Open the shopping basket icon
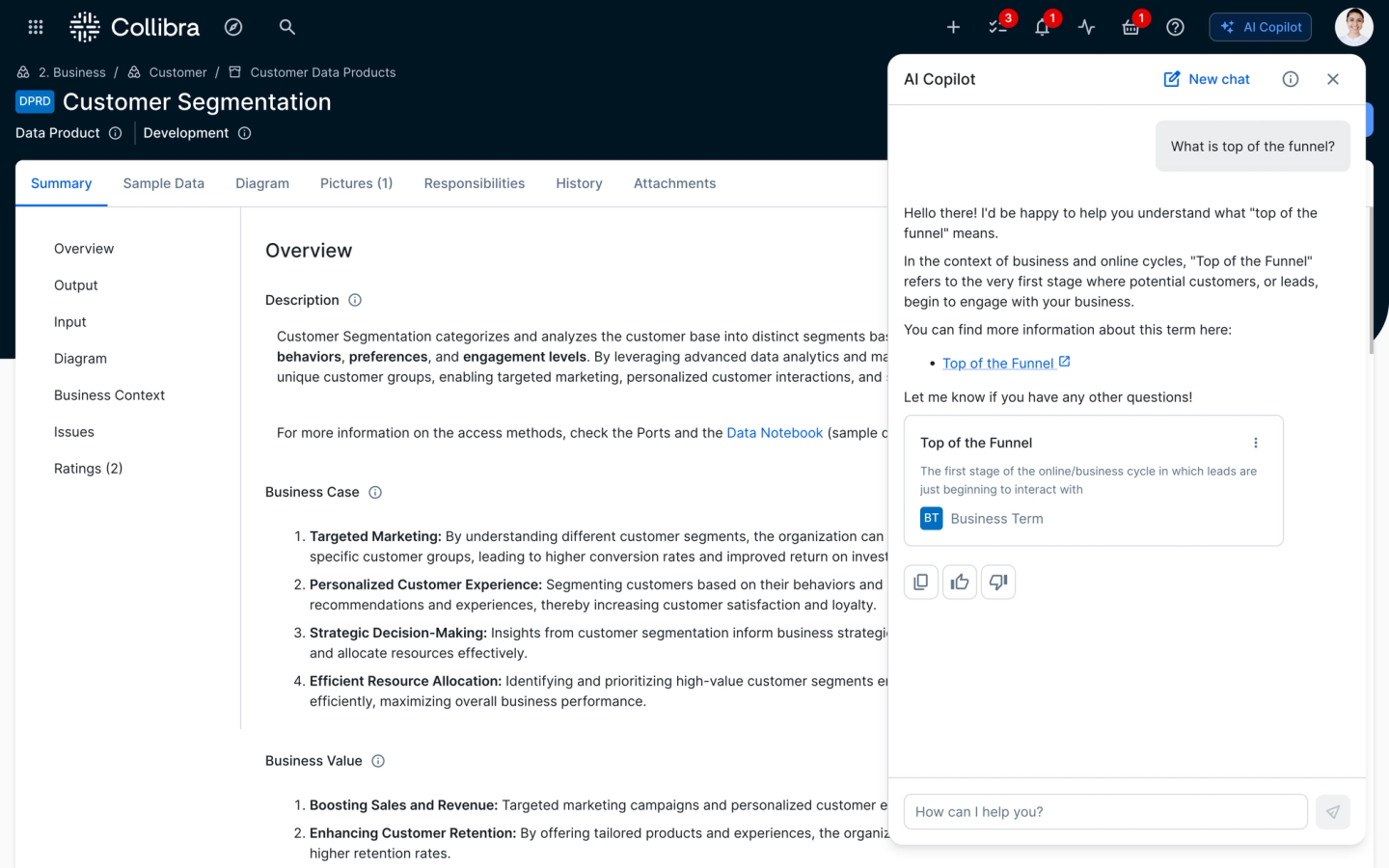This screenshot has height=868, width=1389. pos(1130,27)
